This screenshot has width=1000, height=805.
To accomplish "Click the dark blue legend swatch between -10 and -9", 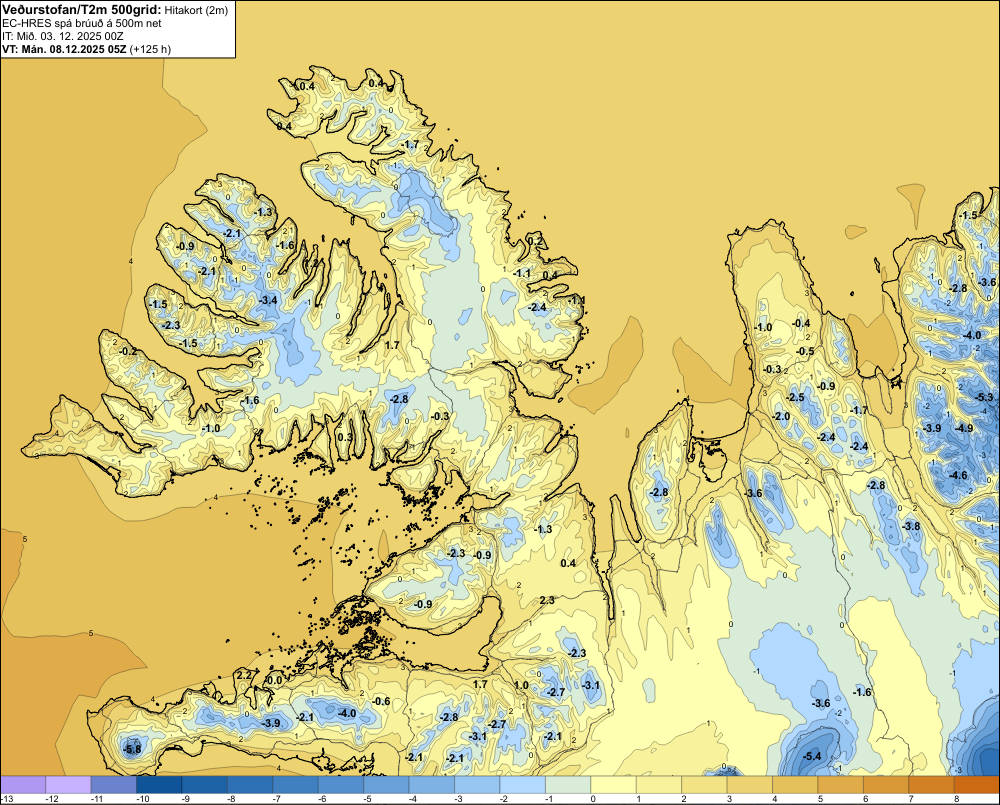I will coord(159,785).
